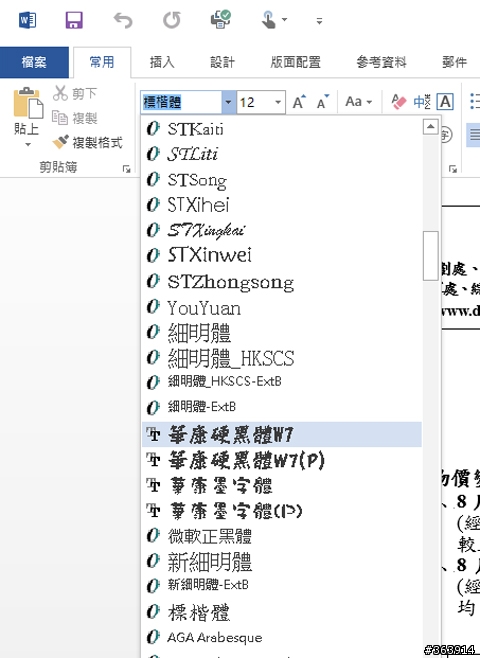Select the 細明體_HKSCS font
Viewport: 480px width, 658px height.
[282, 358]
